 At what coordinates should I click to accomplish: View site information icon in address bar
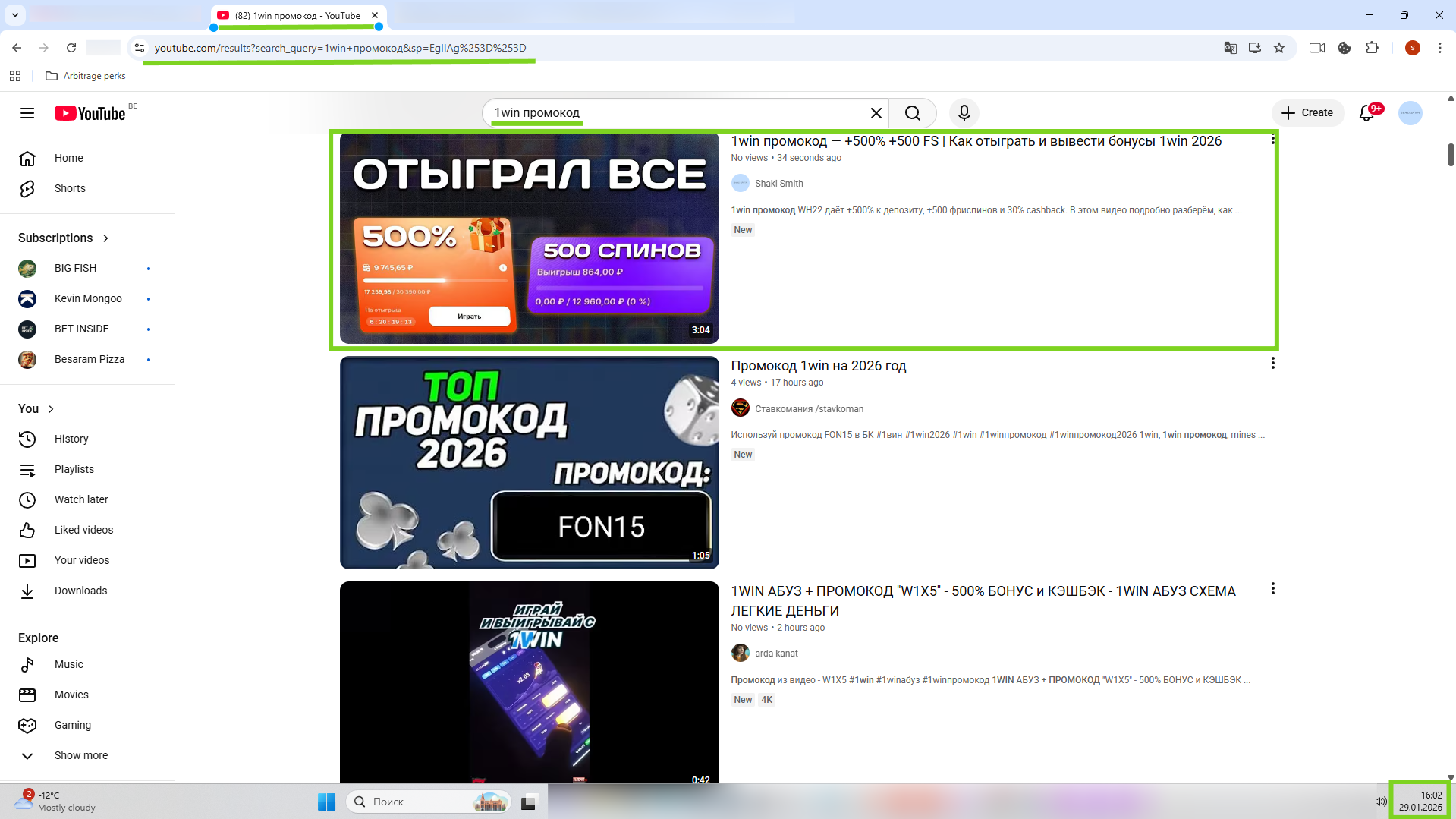140,48
